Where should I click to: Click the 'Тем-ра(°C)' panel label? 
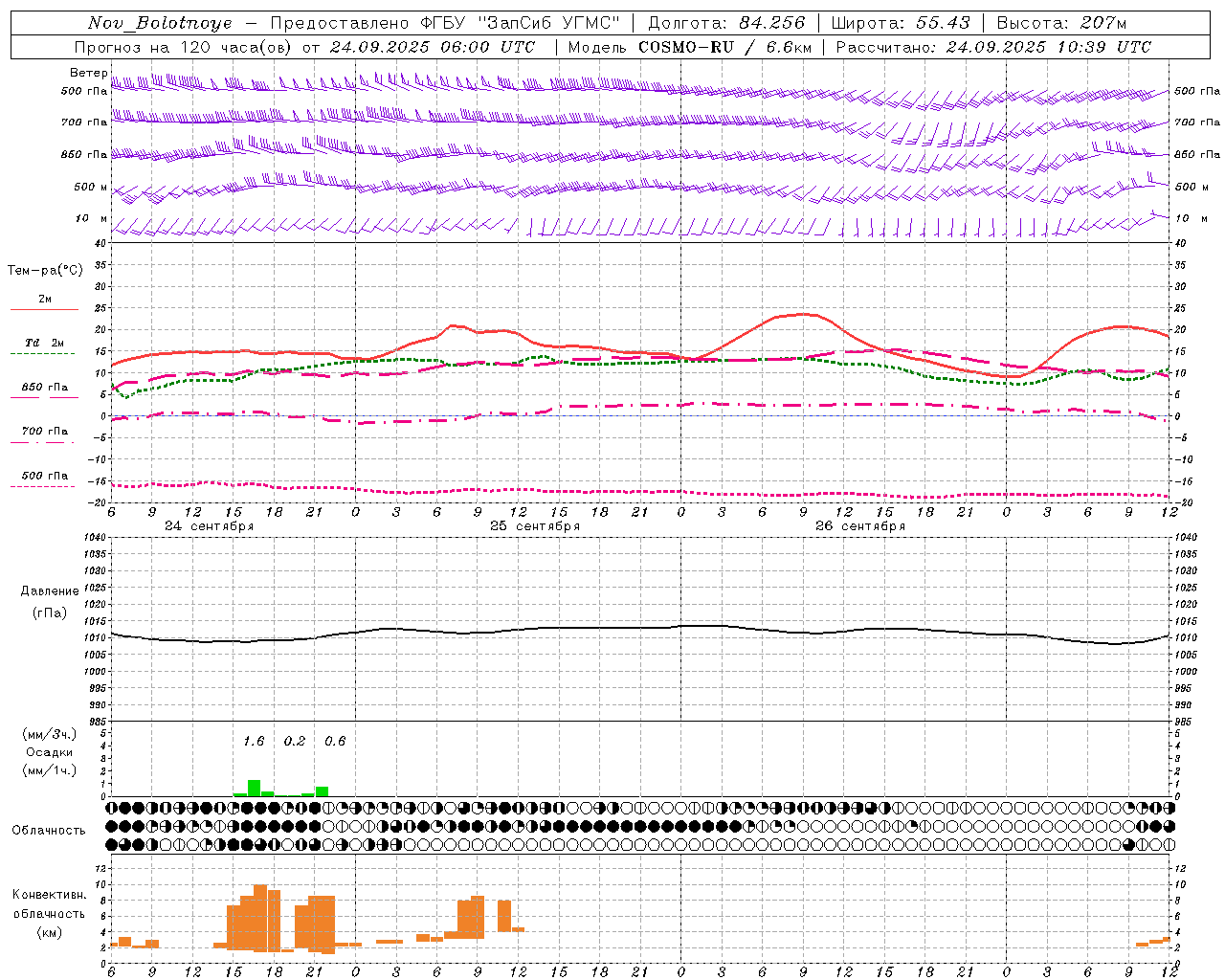[45, 271]
